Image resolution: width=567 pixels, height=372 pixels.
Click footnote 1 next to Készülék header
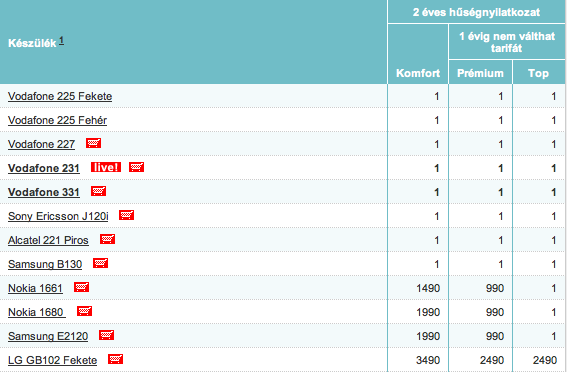[61, 40]
